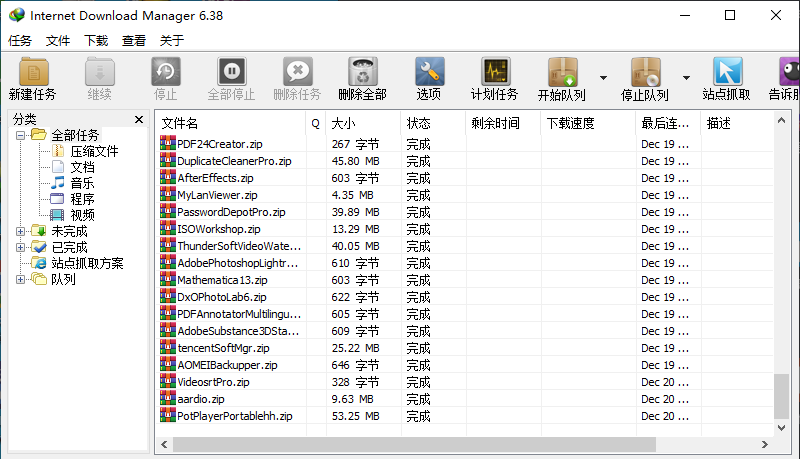Click the 开始队列 start queue icon
800x459 pixels.
(562, 73)
